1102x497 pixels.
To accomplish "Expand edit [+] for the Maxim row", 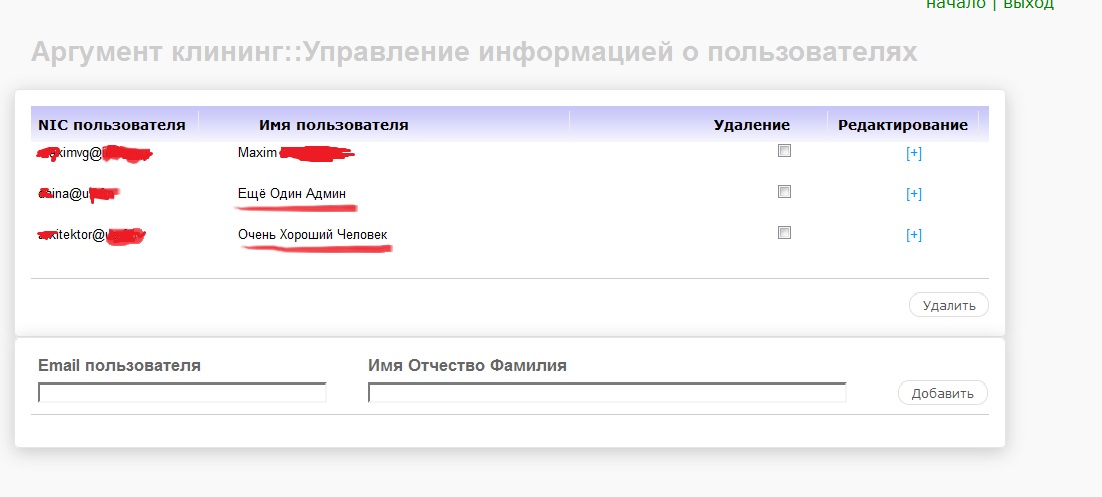I will coord(913,153).
